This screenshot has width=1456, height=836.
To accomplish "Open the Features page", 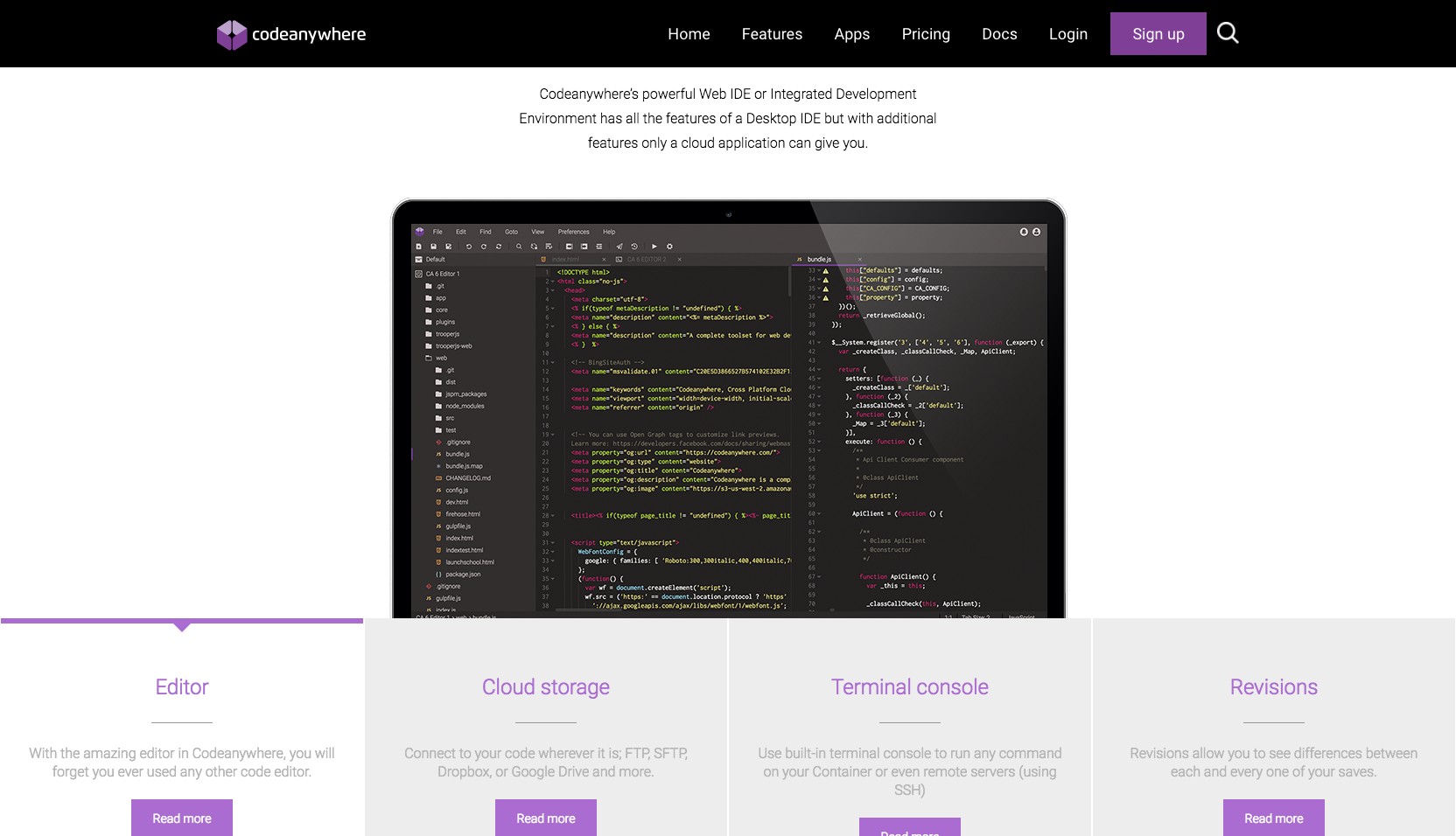I will tap(772, 34).
